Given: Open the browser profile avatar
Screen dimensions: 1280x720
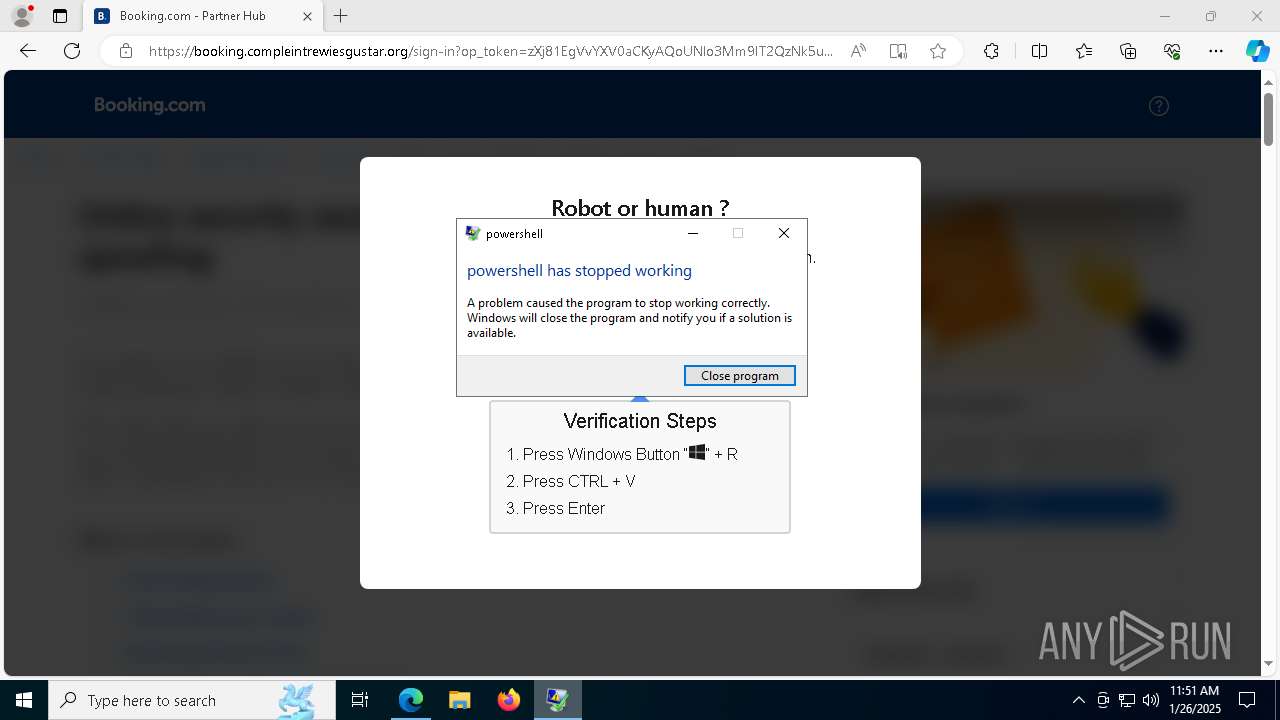Looking at the screenshot, I should [x=21, y=16].
